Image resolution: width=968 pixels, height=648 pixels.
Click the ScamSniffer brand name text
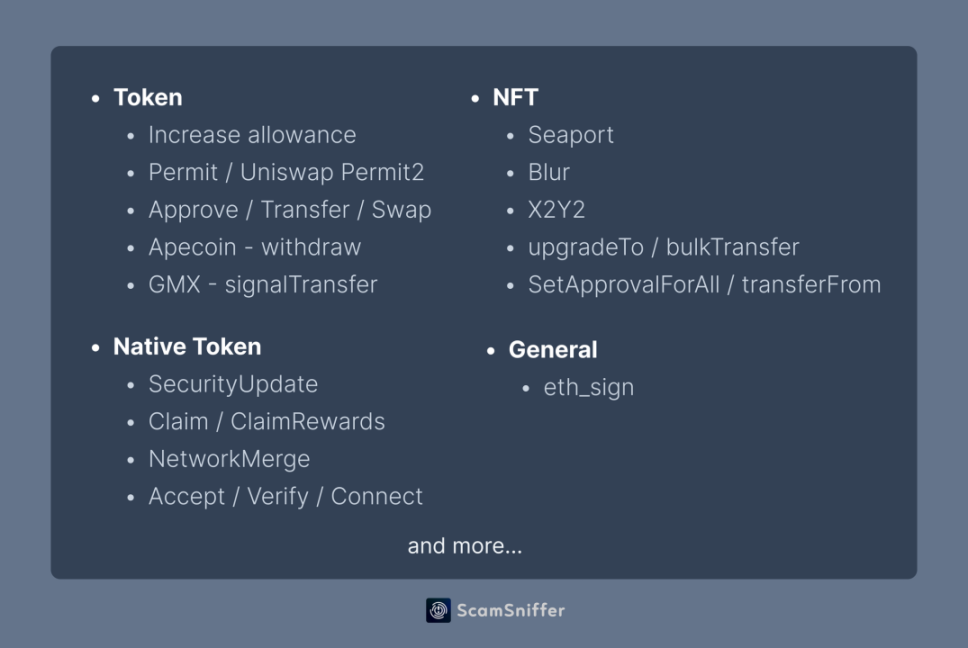[510, 610]
